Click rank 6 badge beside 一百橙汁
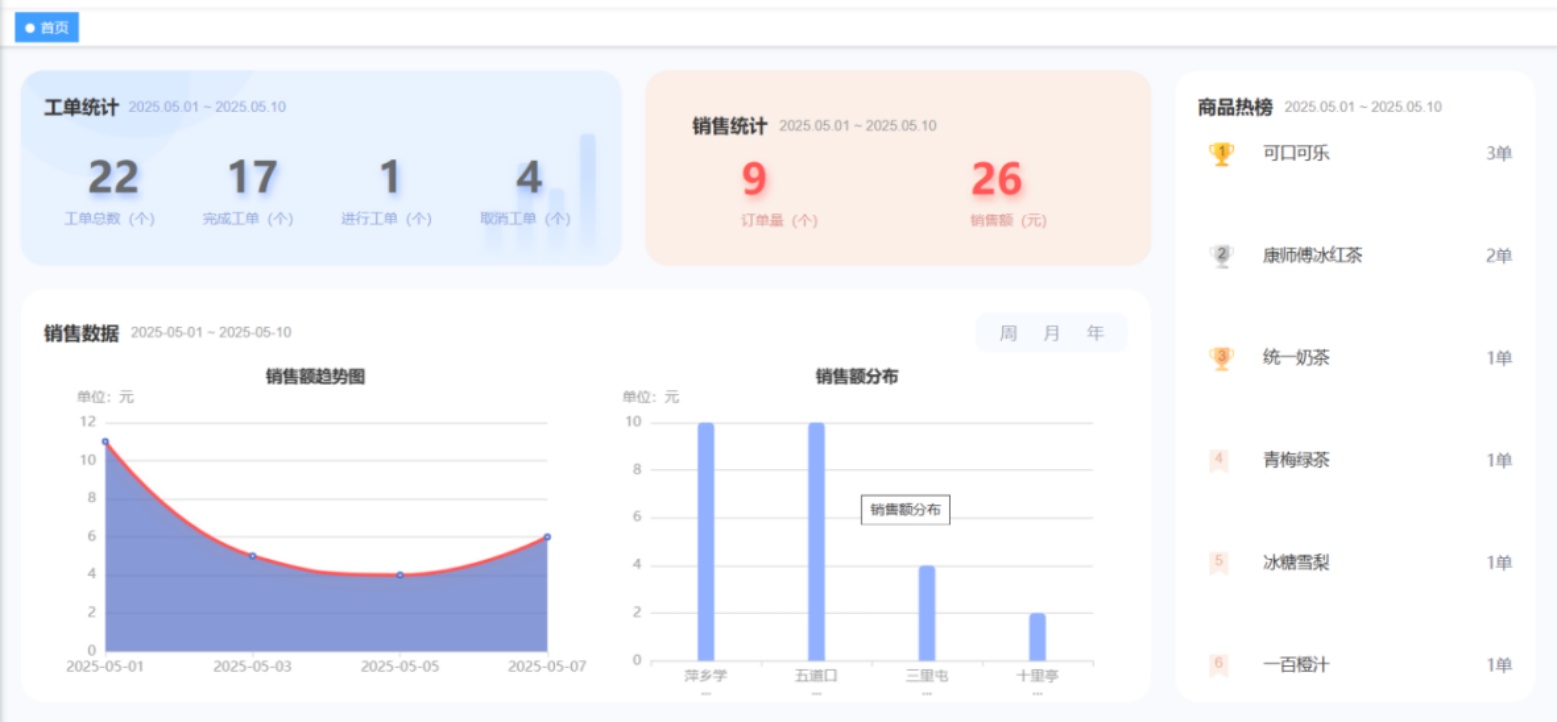Image resolution: width=1557 pixels, height=722 pixels. tap(1218, 664)
